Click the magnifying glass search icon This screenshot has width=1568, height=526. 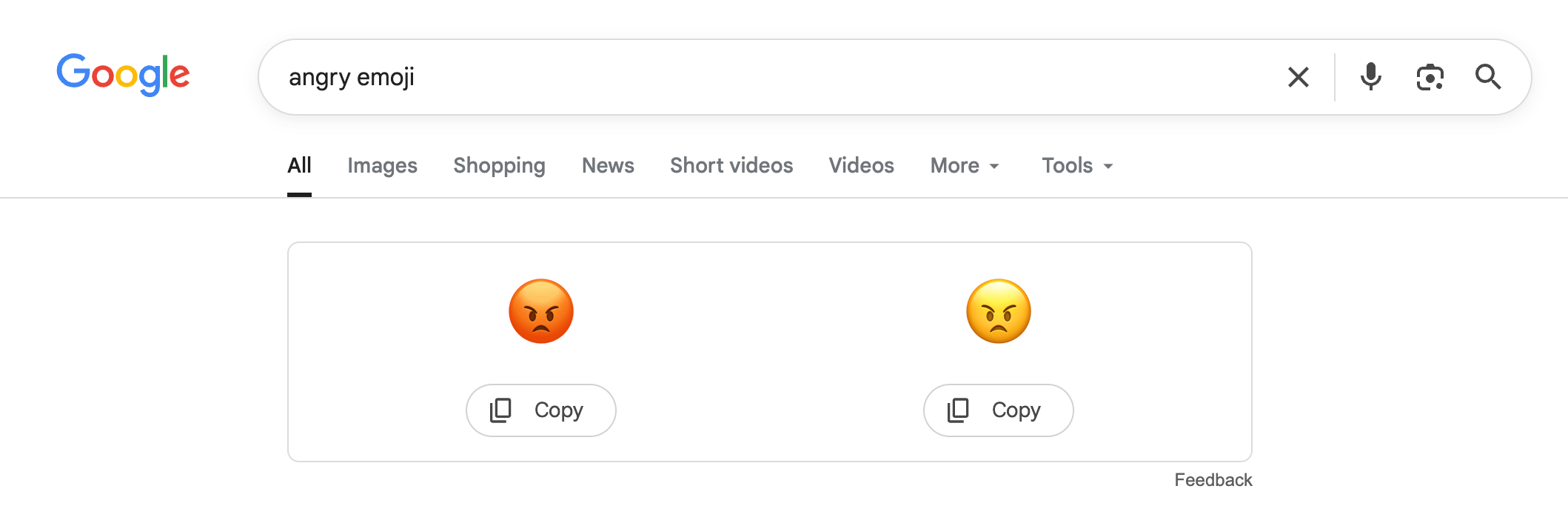pos(1487,77)
